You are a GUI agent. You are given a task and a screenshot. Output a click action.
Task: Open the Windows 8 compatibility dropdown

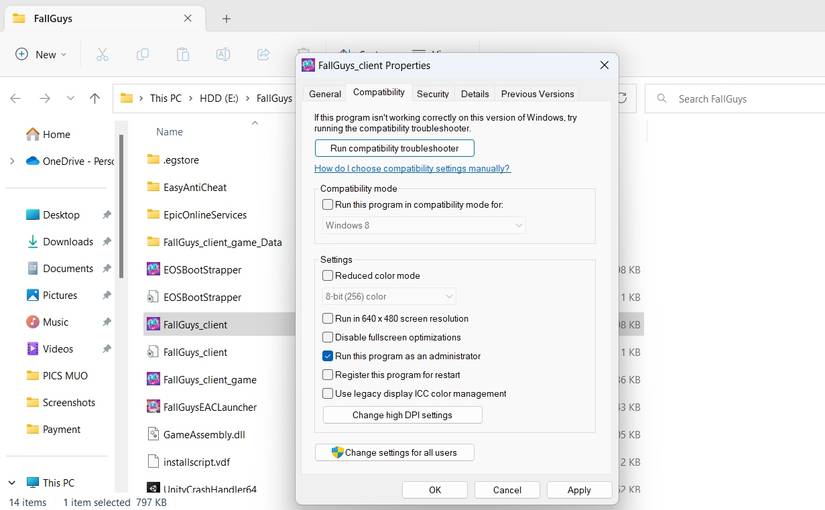click(x=424, y=225)
